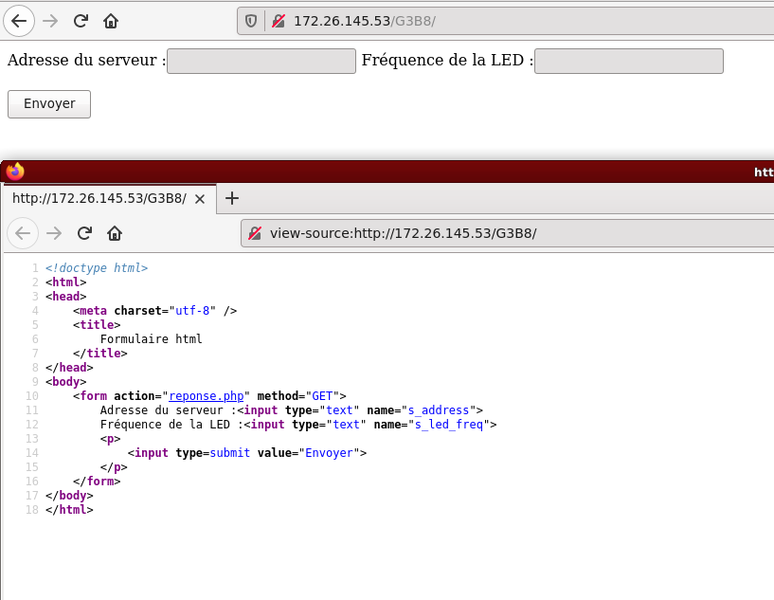Image resolution: width=774 pixels, height=600 pixels.
Task: Select the http://172.26.145.53/G3B8/ tab
Action: [98, 198]
